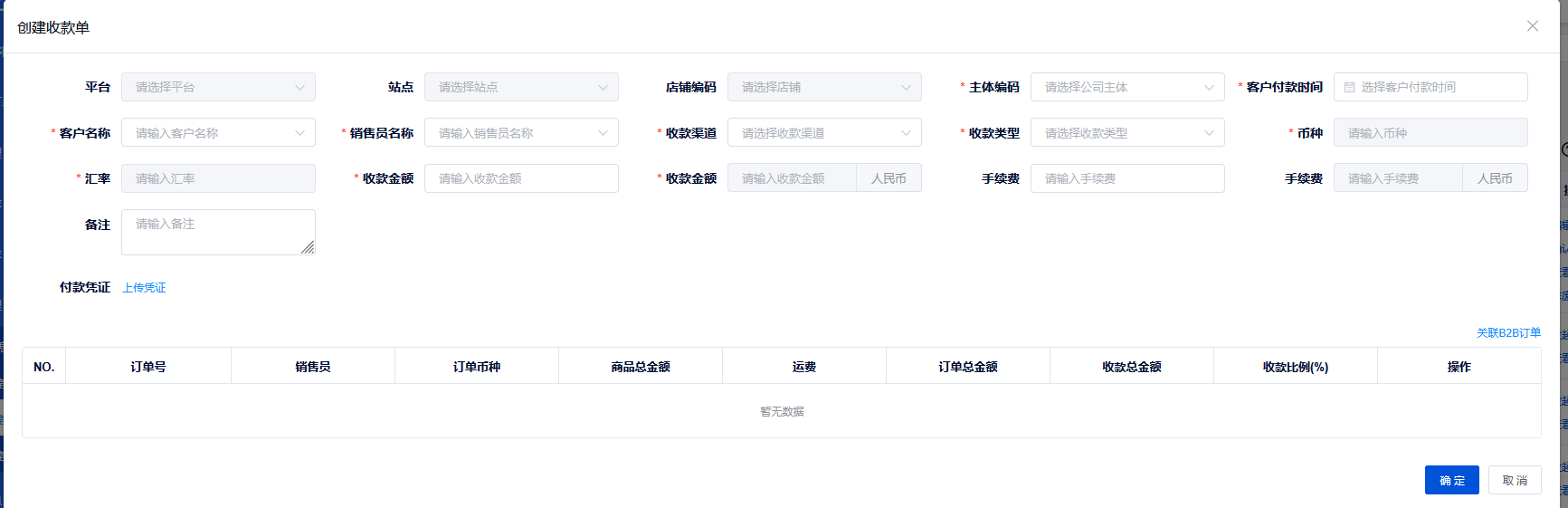Select a company in 主体编码 dropdown
1568x508 pixels.
click(1127, 88)
